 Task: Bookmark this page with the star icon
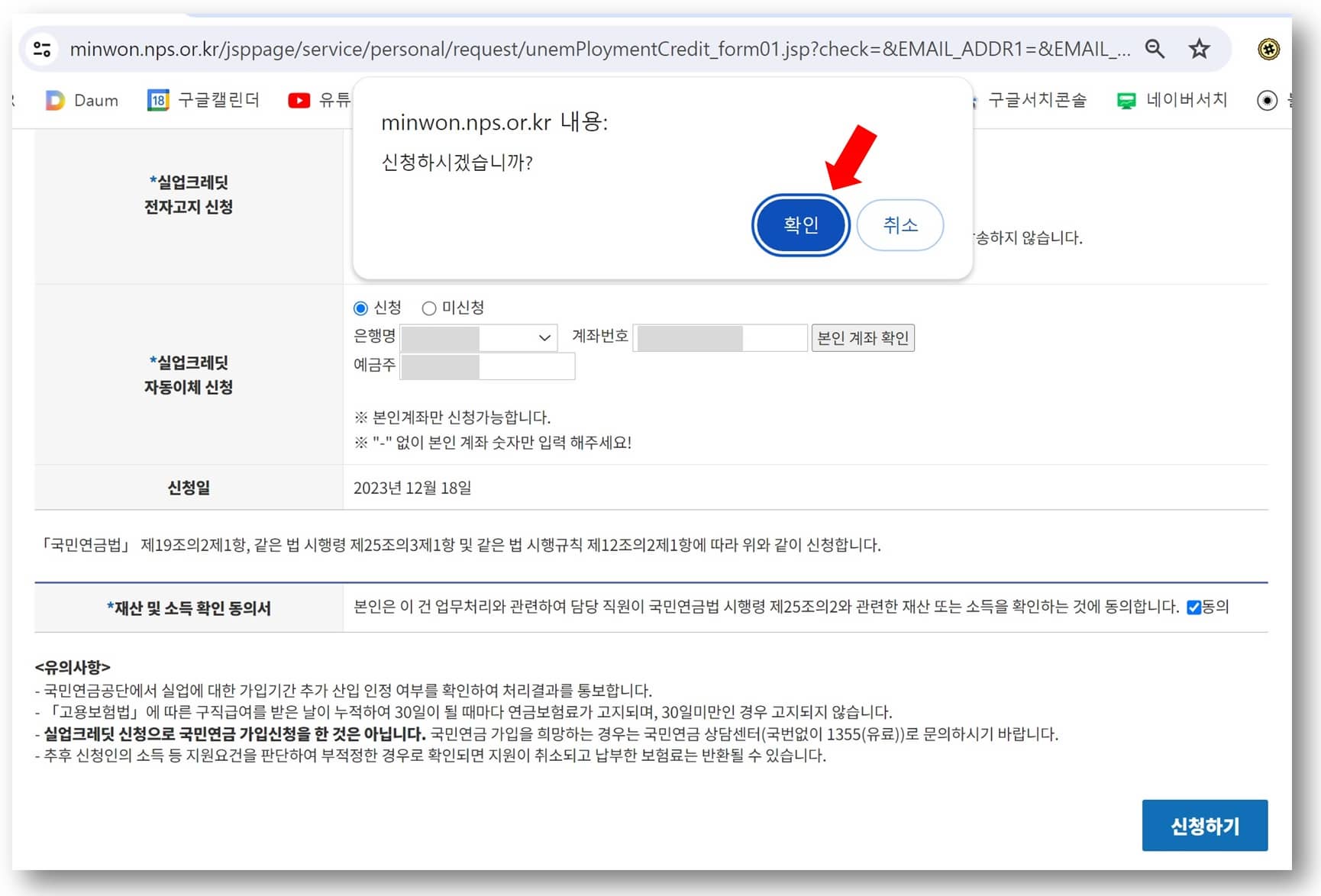(1199, 49)
